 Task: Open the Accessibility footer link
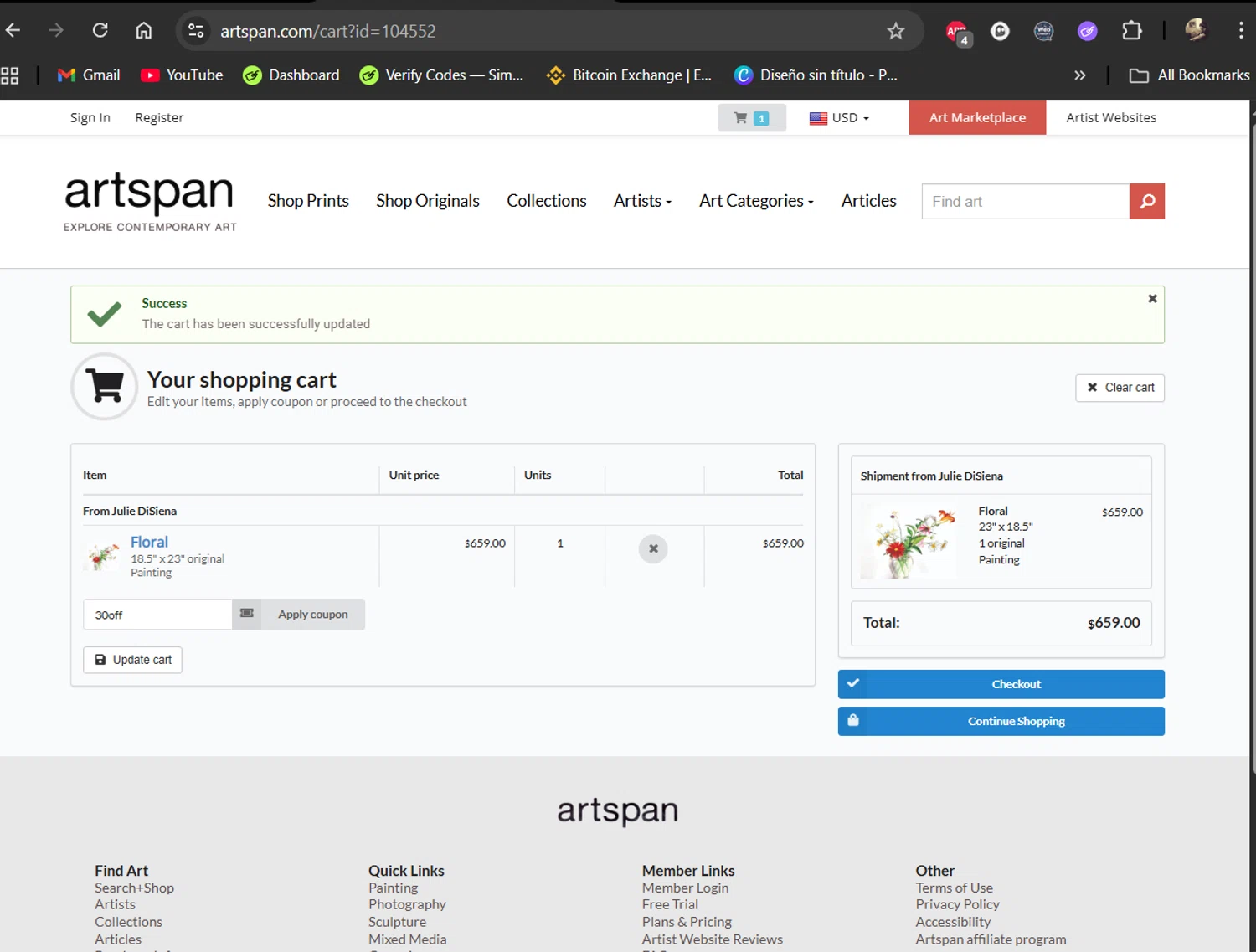pyautogui.click(x=953, y=922)
